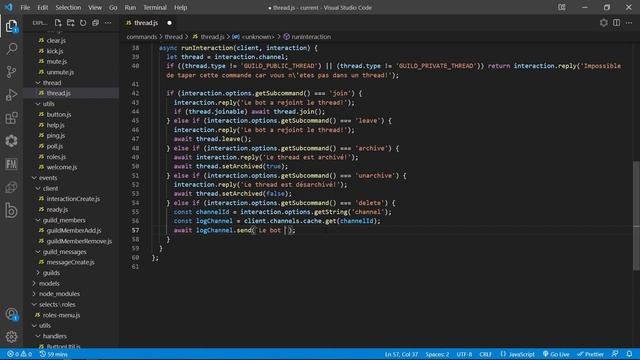Viewport: 640px width, 360px height.
Task: Click Prettier status bar item
Action: coord(590,354)
